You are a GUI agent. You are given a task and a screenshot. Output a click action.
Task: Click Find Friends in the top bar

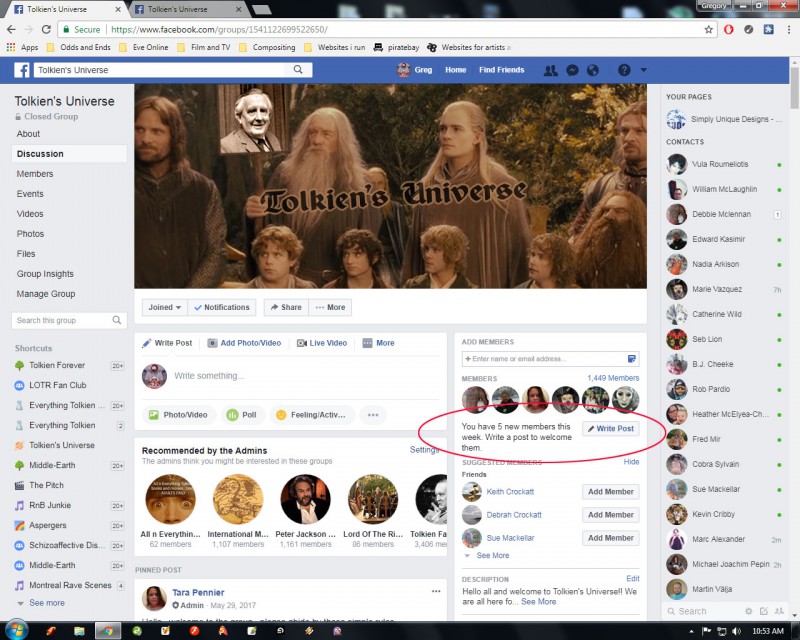[502, 70]
